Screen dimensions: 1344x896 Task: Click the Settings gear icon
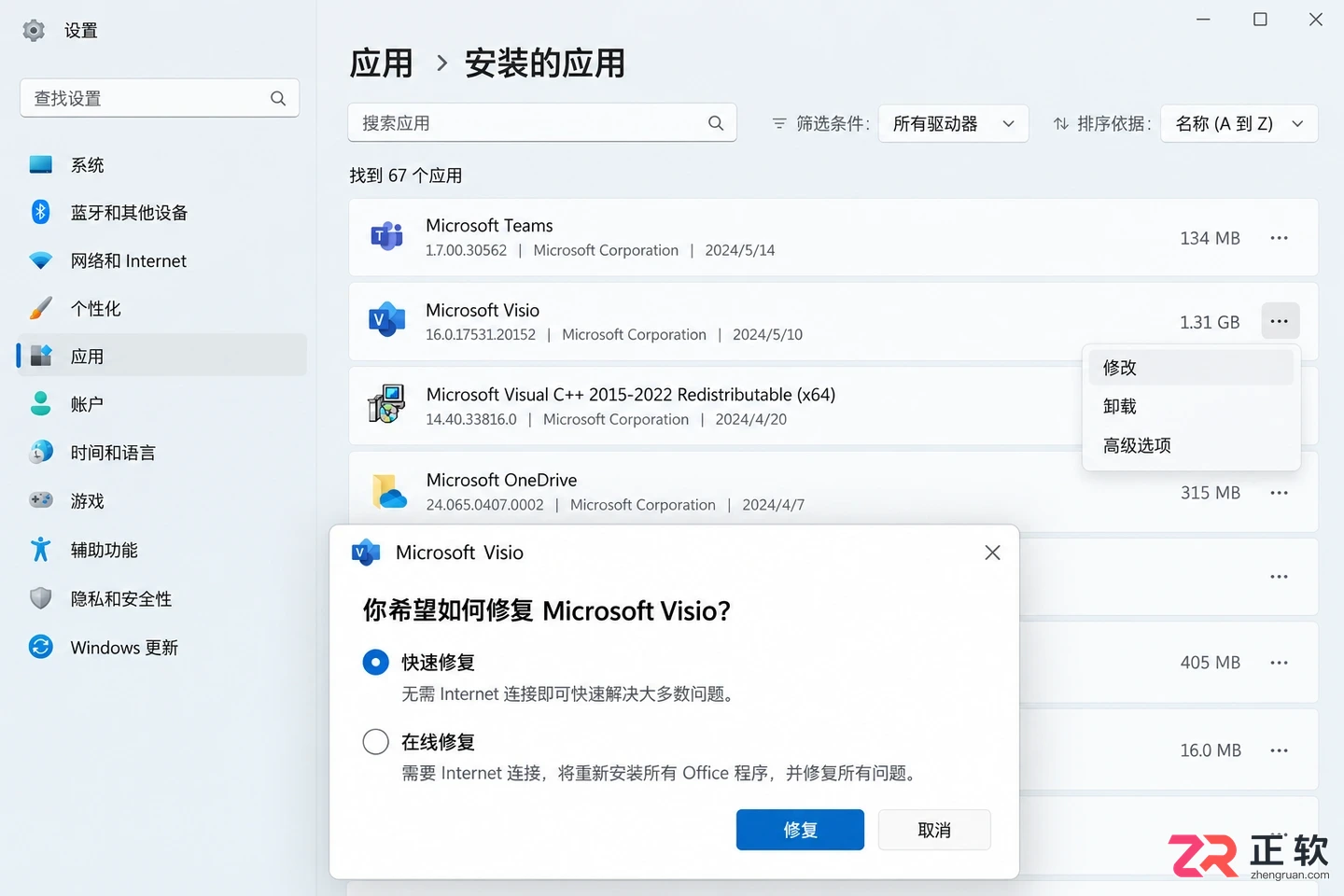coord(34,31)
